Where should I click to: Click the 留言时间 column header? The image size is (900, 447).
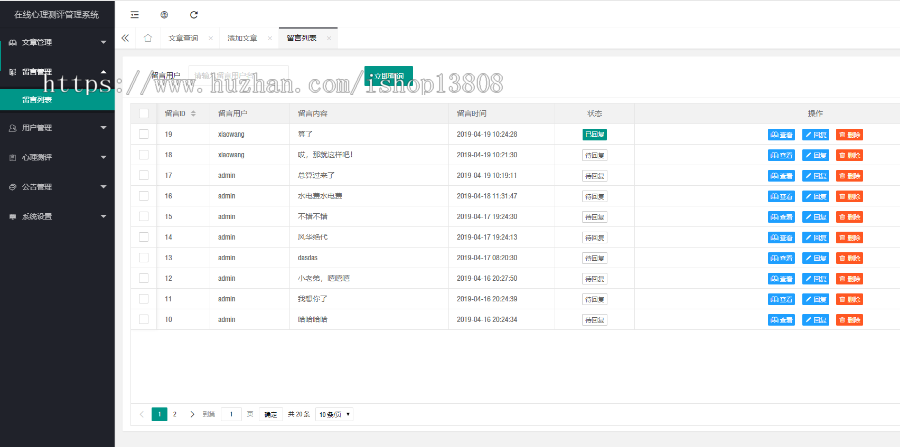click(x=472, y=114)
